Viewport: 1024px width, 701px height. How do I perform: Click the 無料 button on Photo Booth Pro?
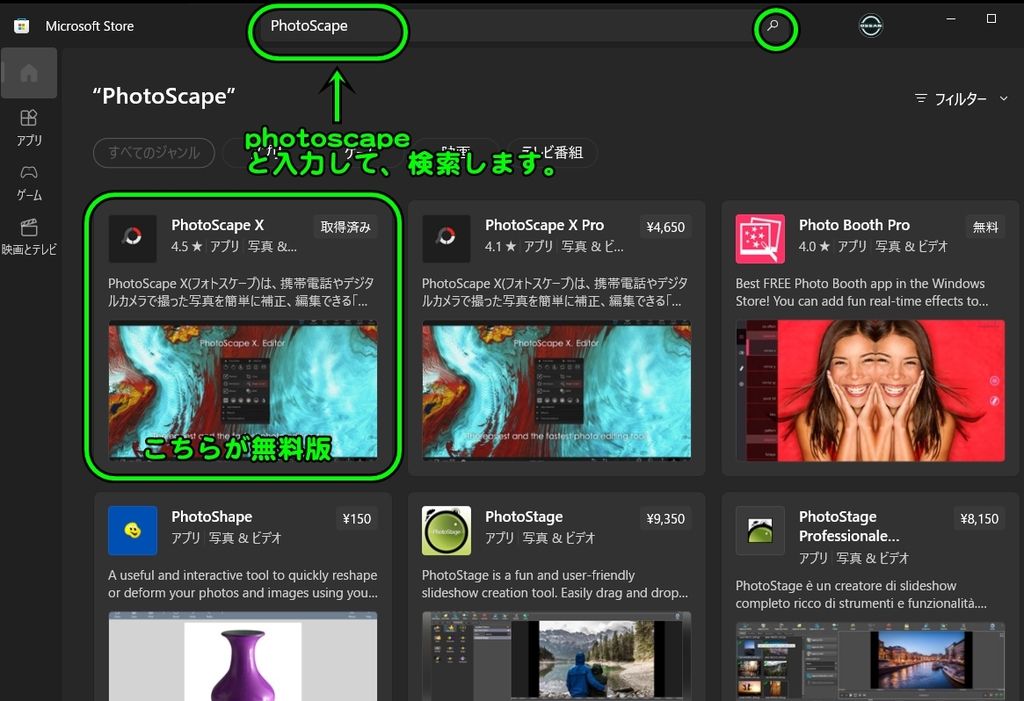tap(985, 227)
